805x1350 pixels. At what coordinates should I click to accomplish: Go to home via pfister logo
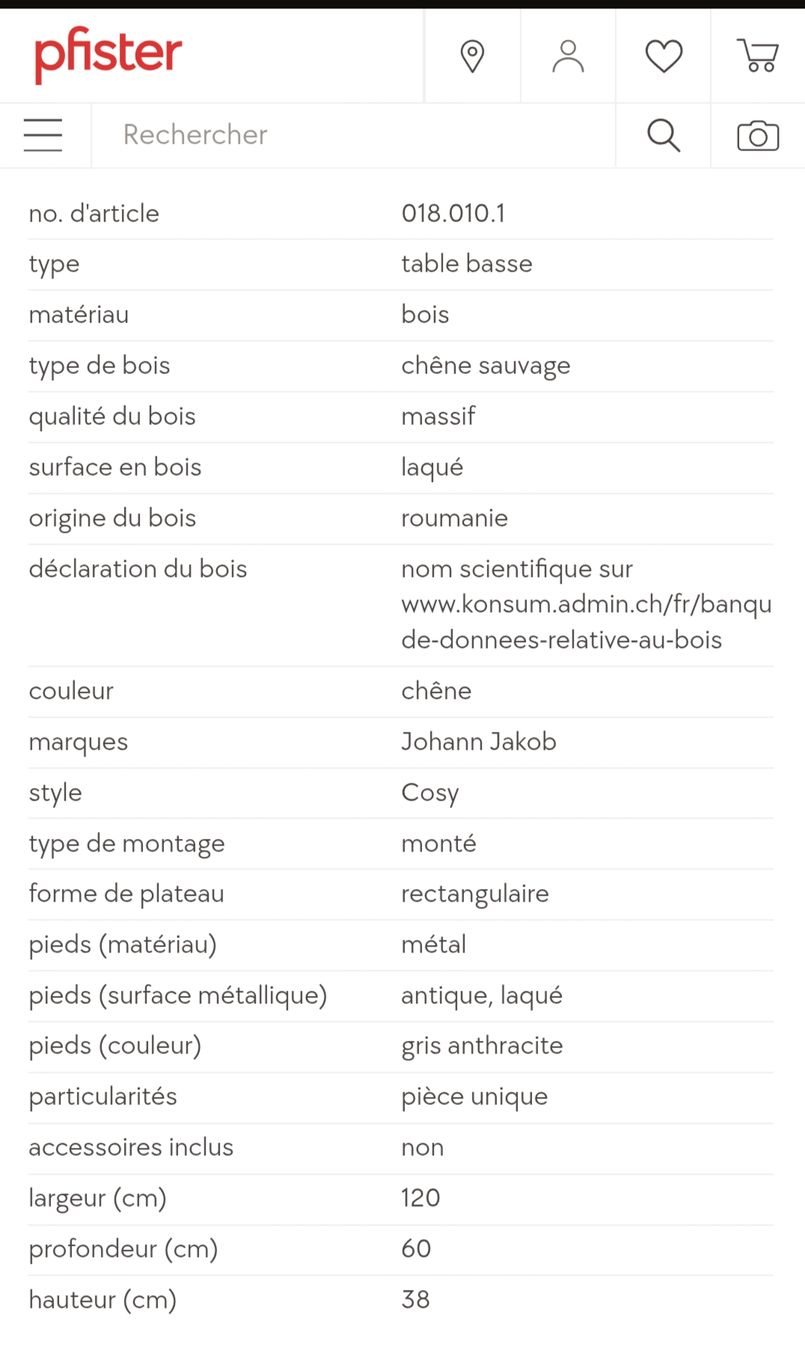coord(108,56)
